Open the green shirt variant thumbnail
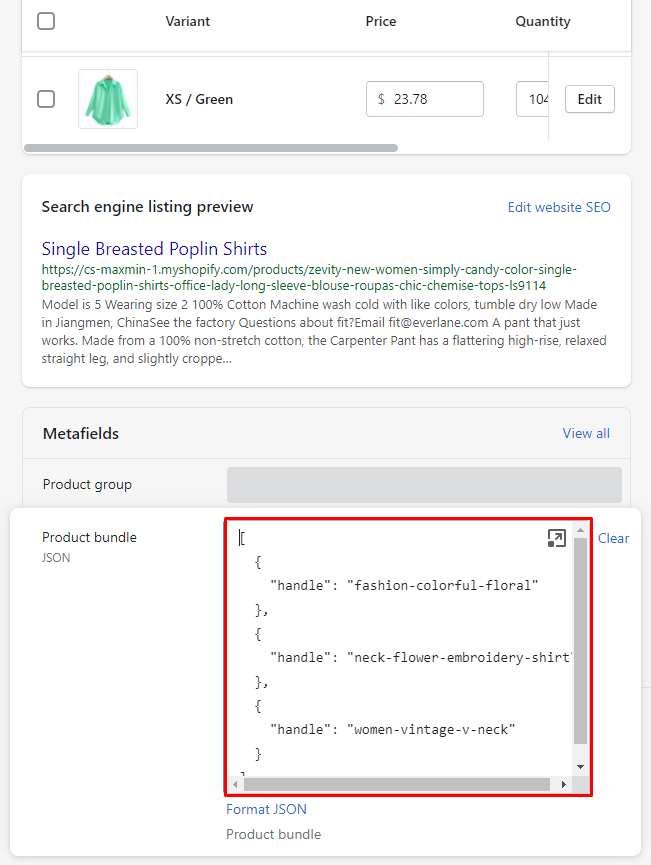The width and height of the screenshot is (651, 865). click(x=108, y=99)
